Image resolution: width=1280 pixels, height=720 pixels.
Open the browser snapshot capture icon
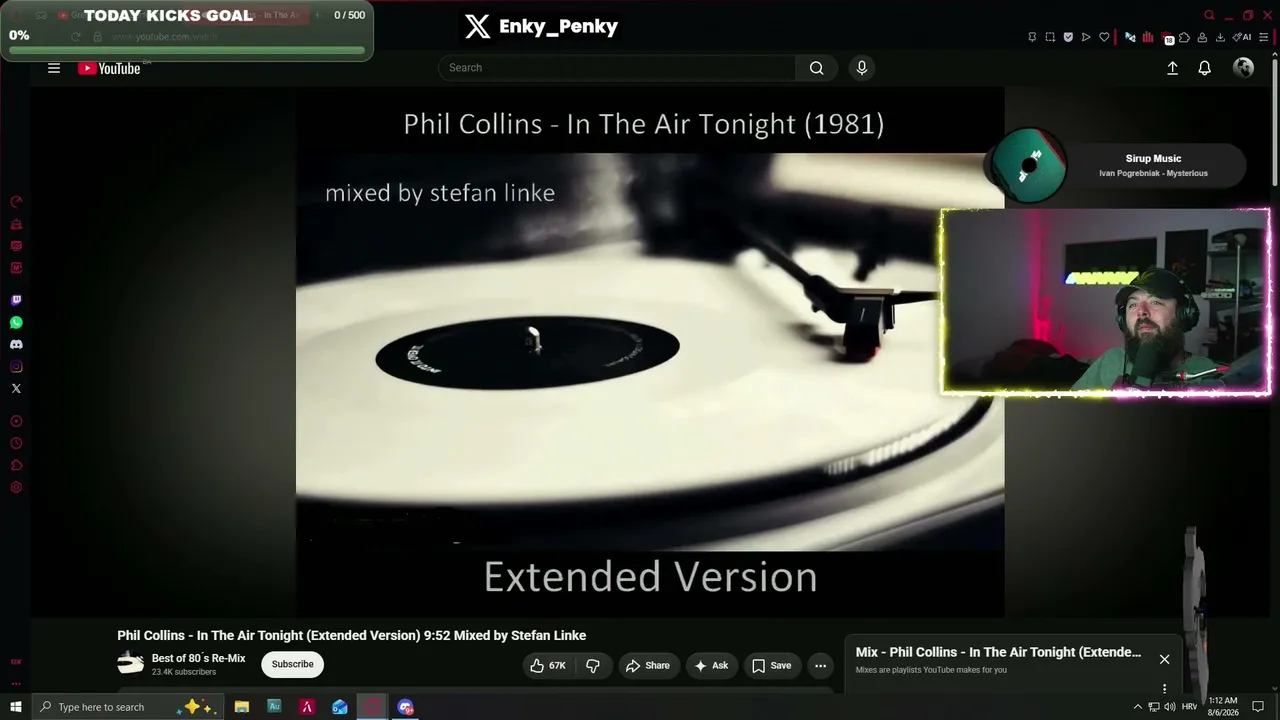(x=1050, y=37)
